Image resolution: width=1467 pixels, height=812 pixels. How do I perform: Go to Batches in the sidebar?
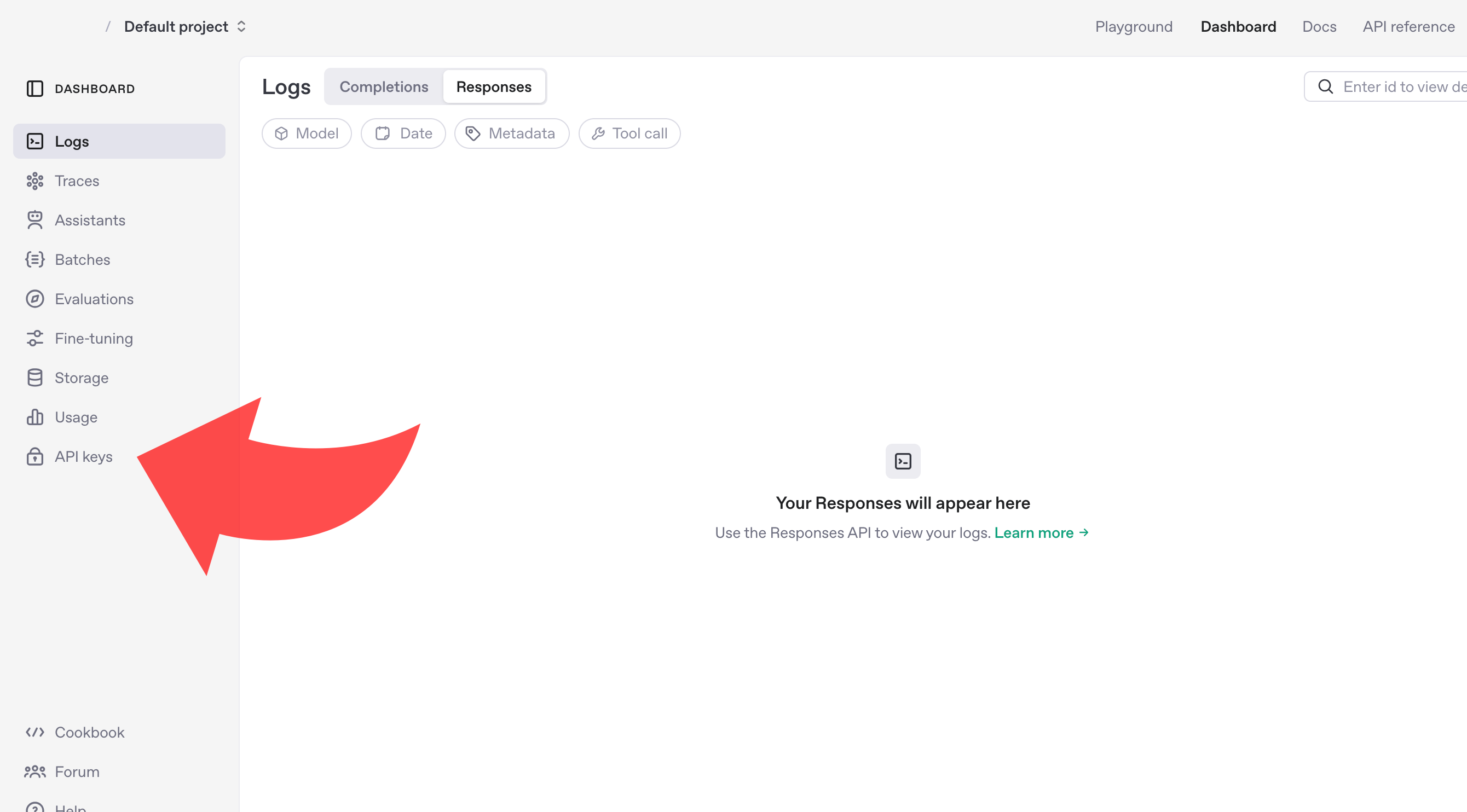click(x=82, y=260)
